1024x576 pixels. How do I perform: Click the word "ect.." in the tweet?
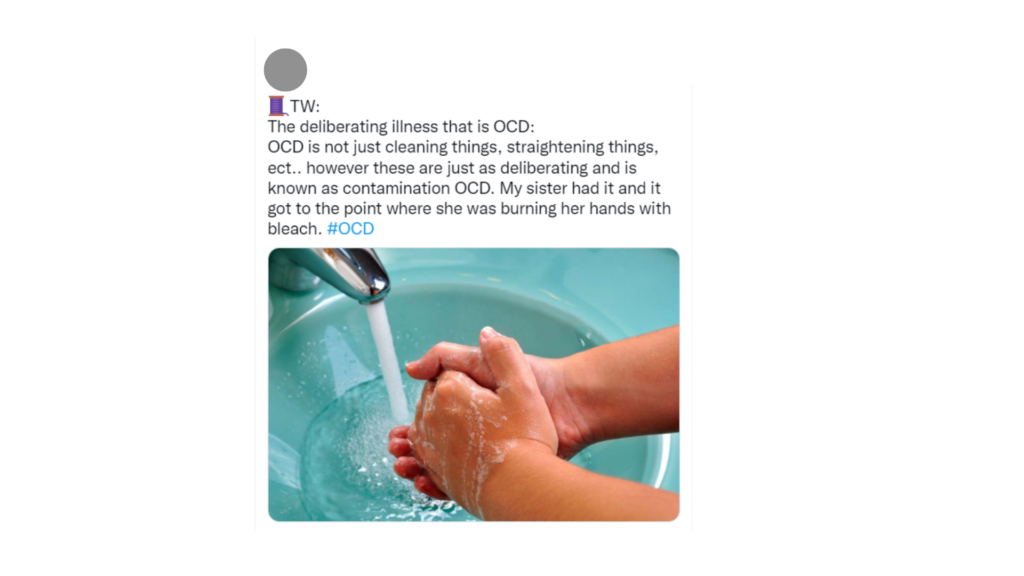tap(285, 168)
